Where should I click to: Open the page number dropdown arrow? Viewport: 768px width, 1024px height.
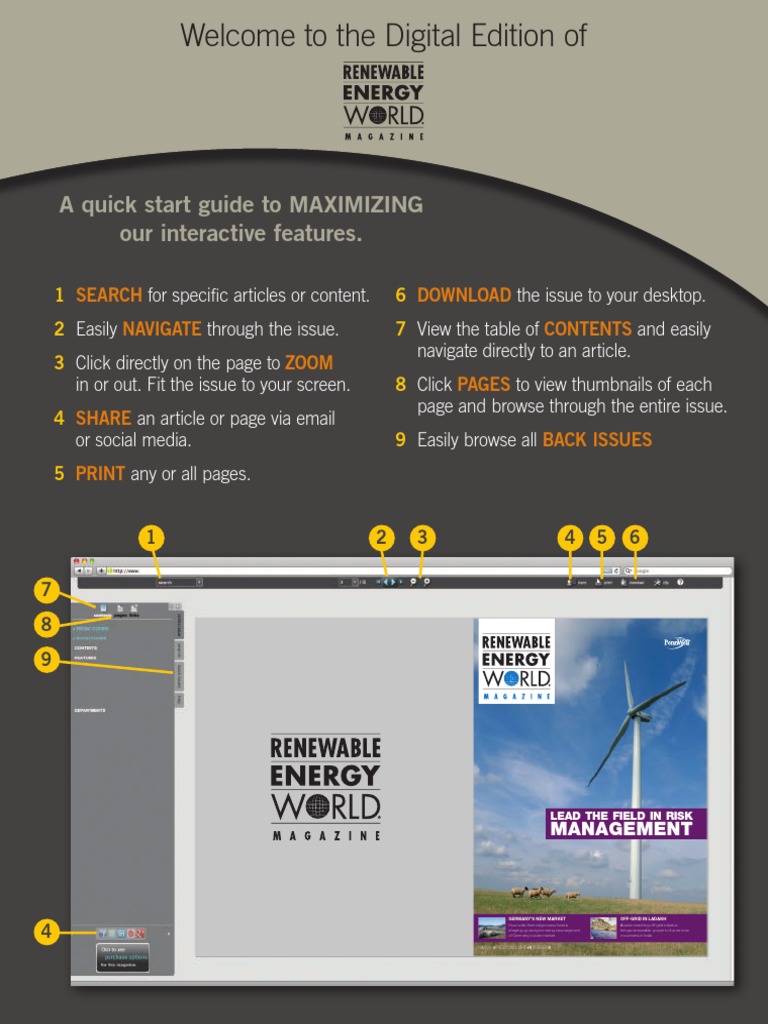click(x=355, y=582)
